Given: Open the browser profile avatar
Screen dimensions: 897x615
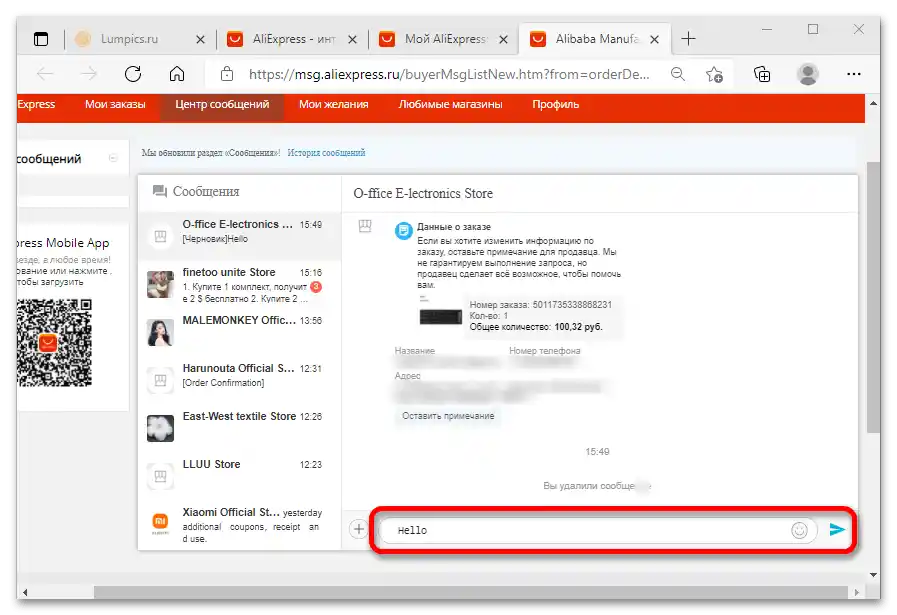Looking at the screenshot, I should (808, 74).
